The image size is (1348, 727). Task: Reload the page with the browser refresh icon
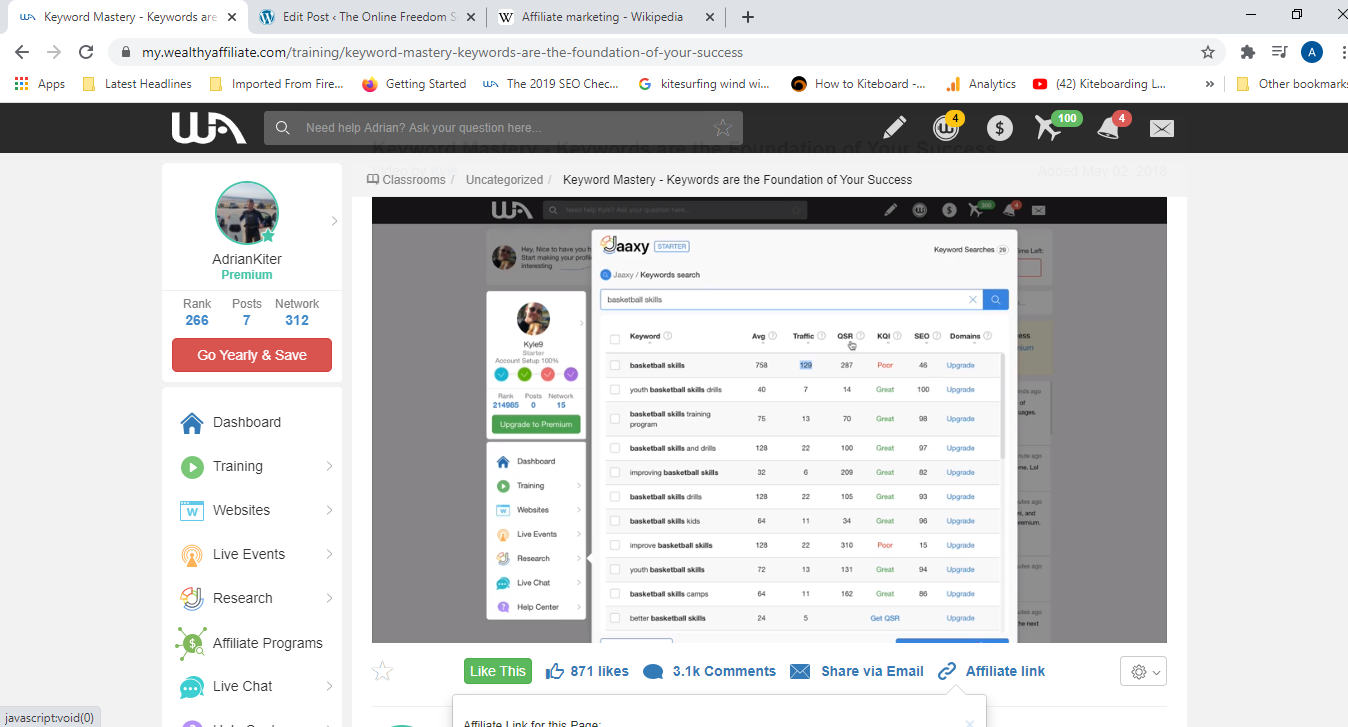click(86, 52)
